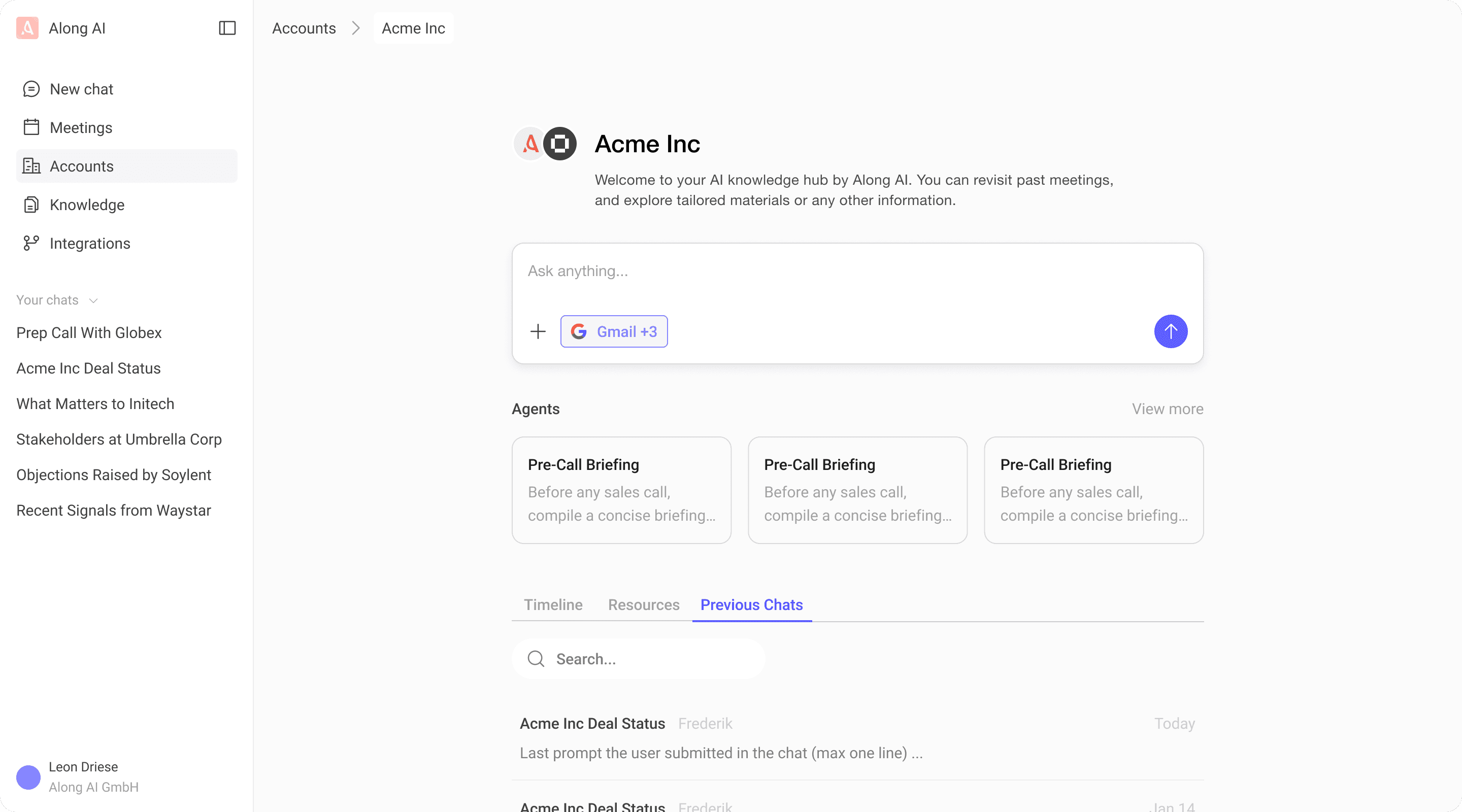Open Prep Call With Globex chat

pyautogui.click(x=89, y=332)
